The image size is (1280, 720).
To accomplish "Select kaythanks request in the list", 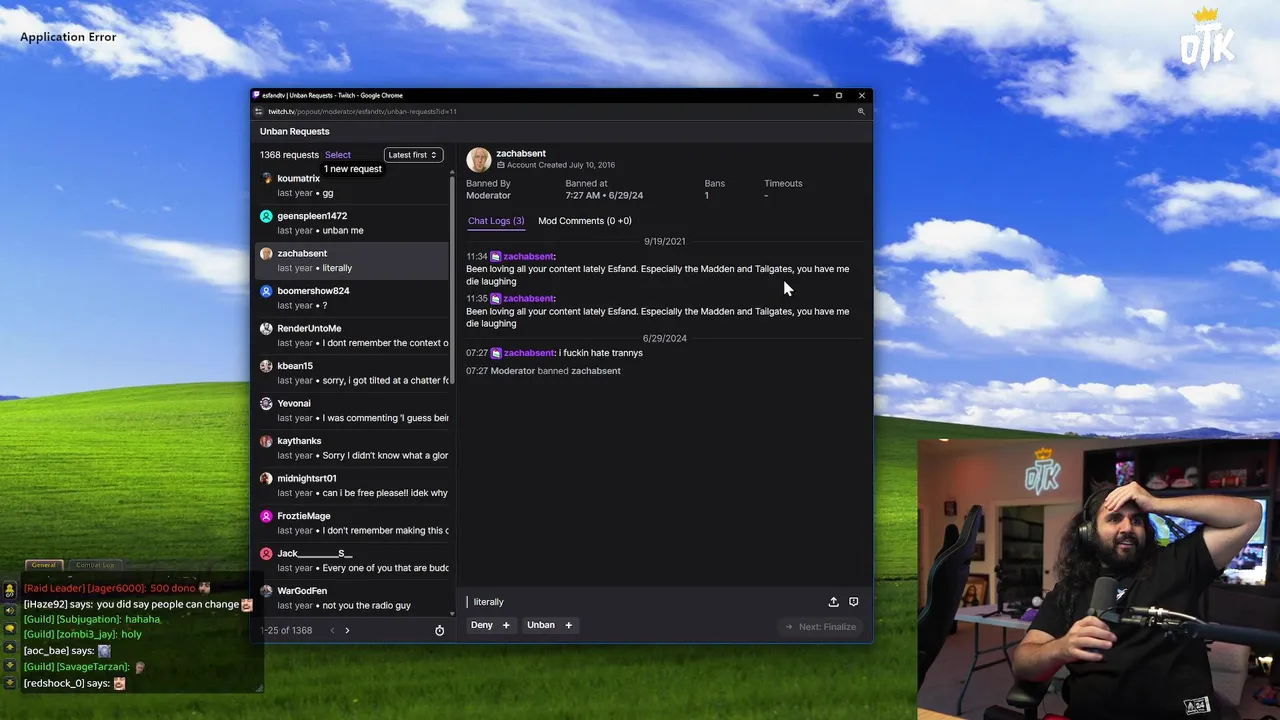I will [352, 448].
